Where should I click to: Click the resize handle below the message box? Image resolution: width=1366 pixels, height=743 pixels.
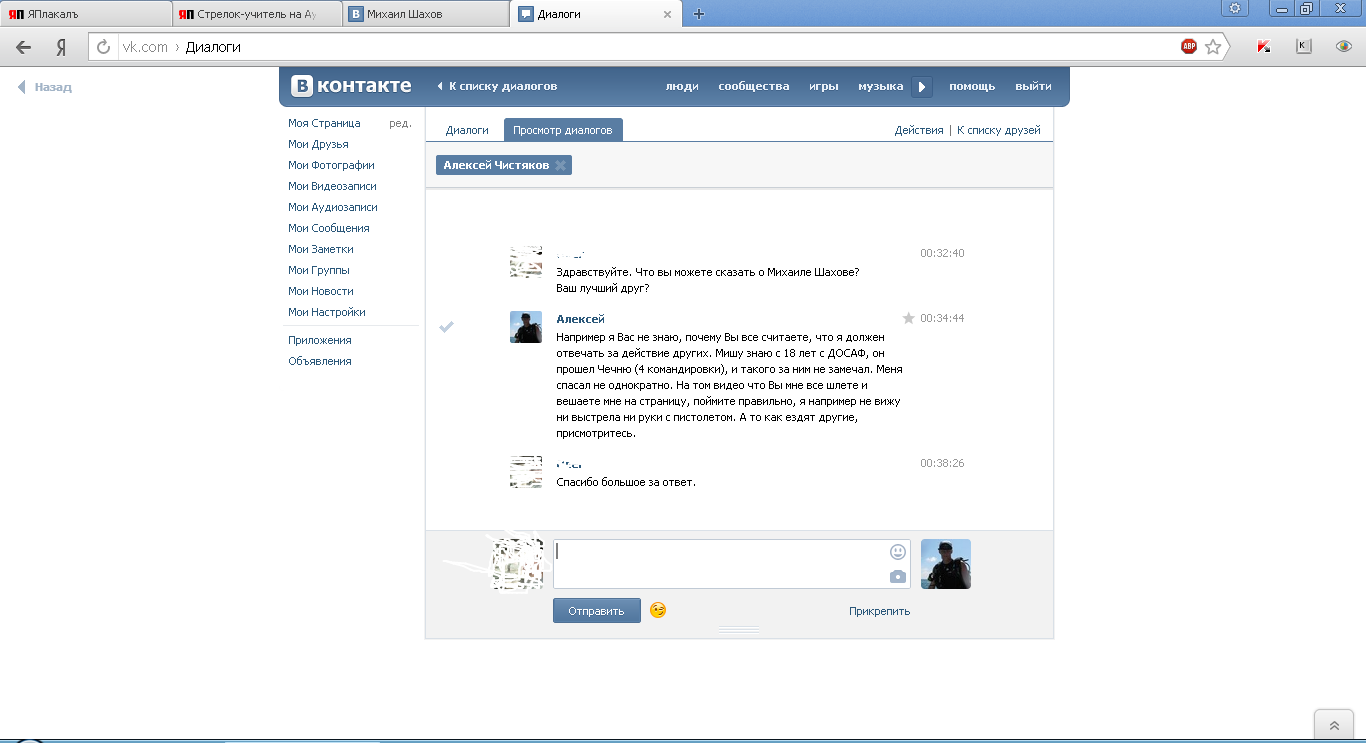pos(739,630)
